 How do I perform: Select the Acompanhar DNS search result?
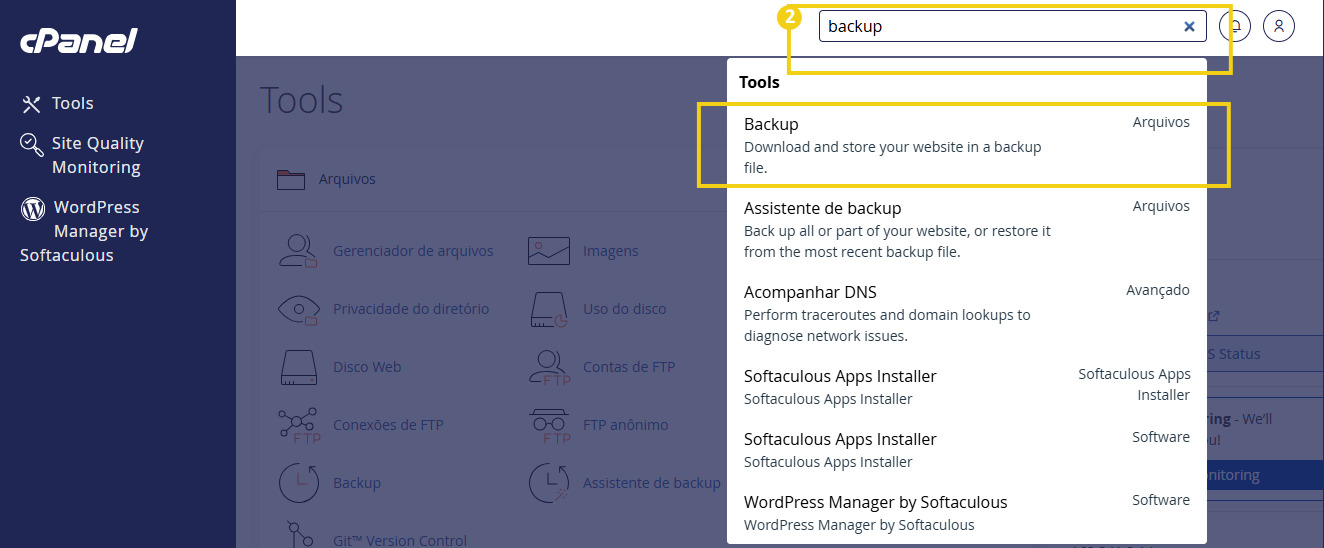tap(966, 313)
